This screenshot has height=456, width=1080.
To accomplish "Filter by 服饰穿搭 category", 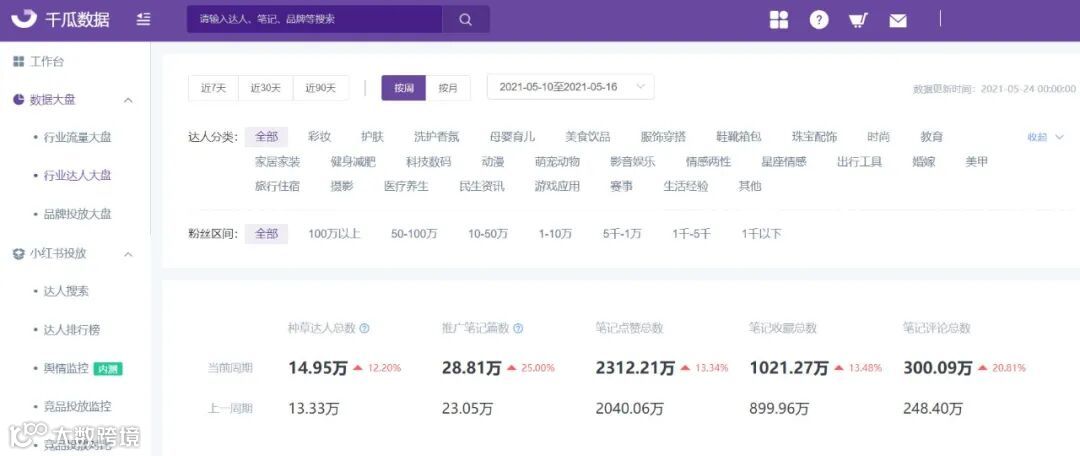I will click(x=663, y=137).
